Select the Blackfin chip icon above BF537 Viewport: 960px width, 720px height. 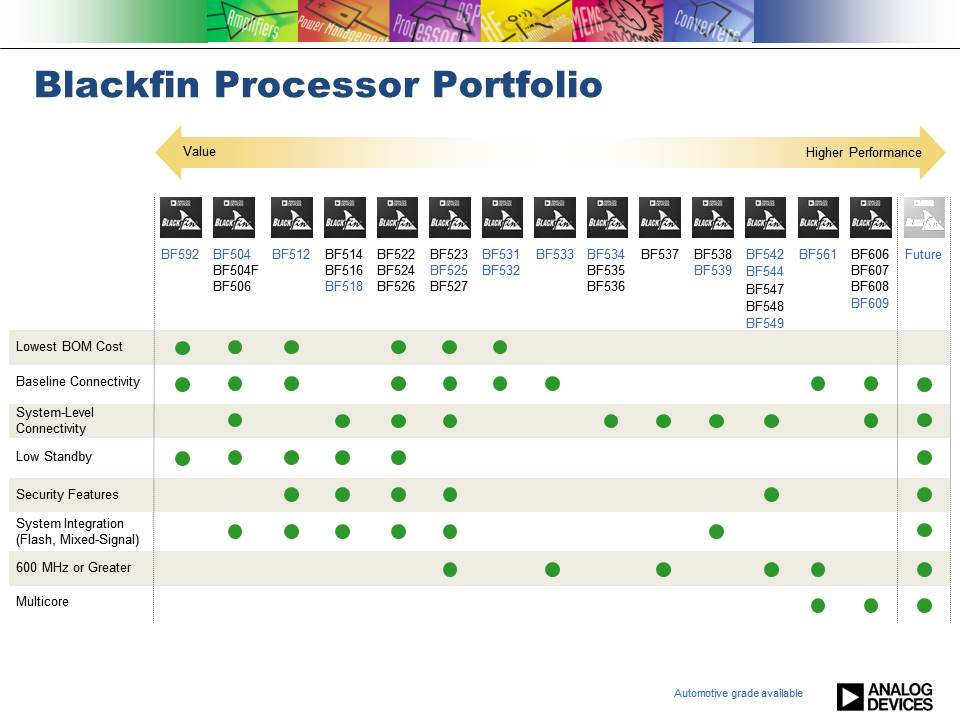point(660,217)
